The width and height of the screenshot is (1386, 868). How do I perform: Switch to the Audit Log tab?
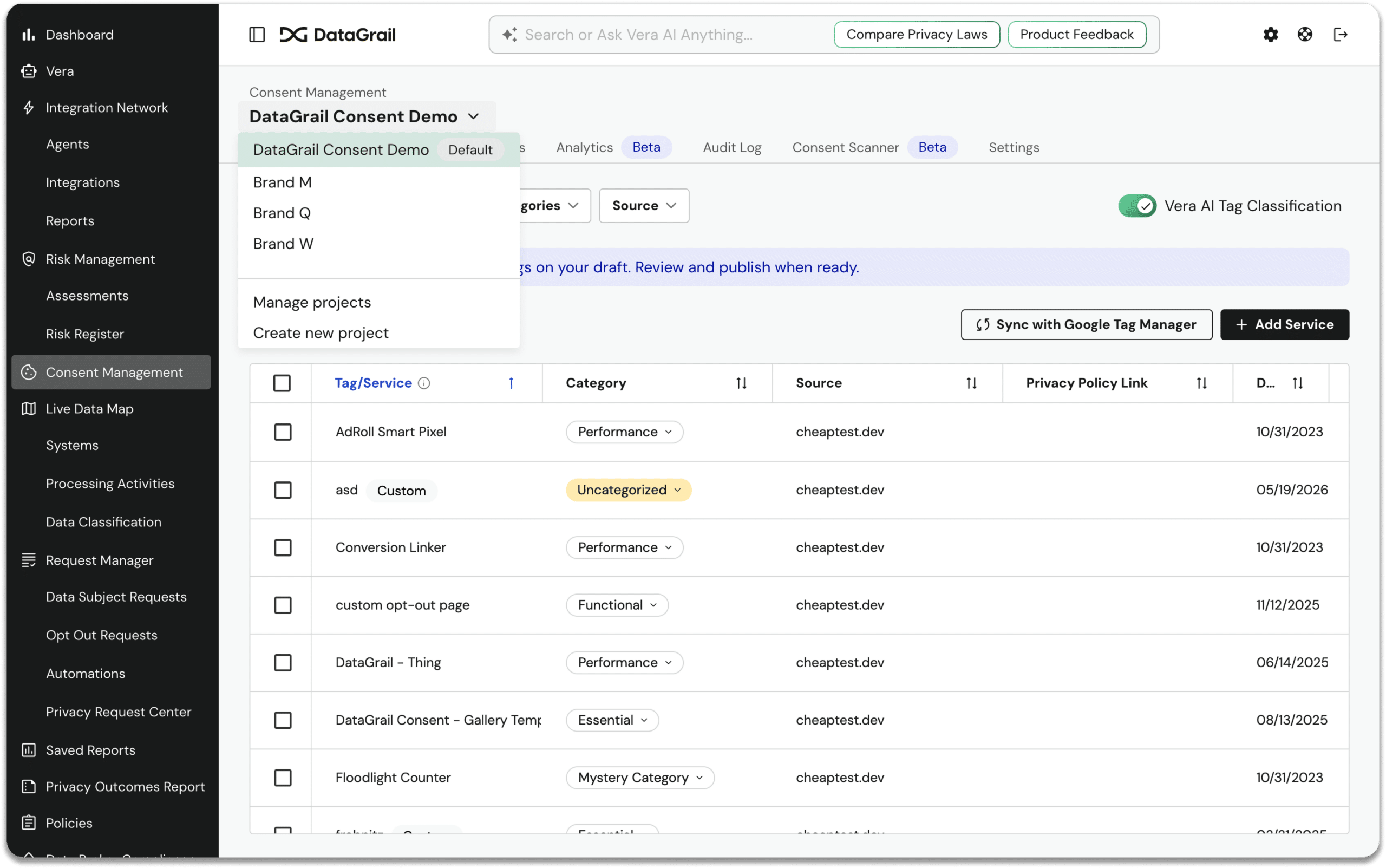click(x=732, y=147)
